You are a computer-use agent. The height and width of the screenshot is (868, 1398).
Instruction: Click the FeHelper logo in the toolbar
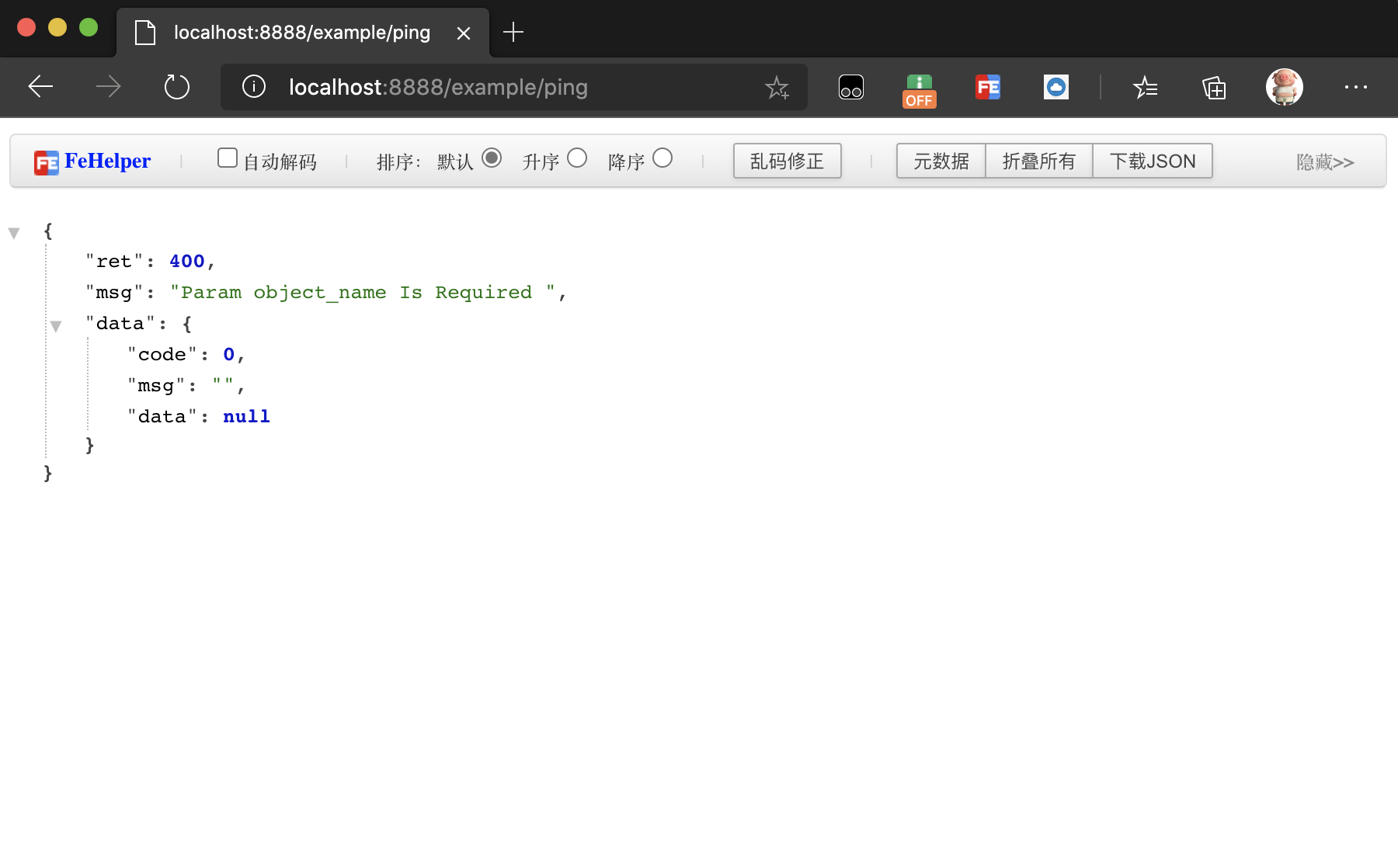[x=92, y=161]
